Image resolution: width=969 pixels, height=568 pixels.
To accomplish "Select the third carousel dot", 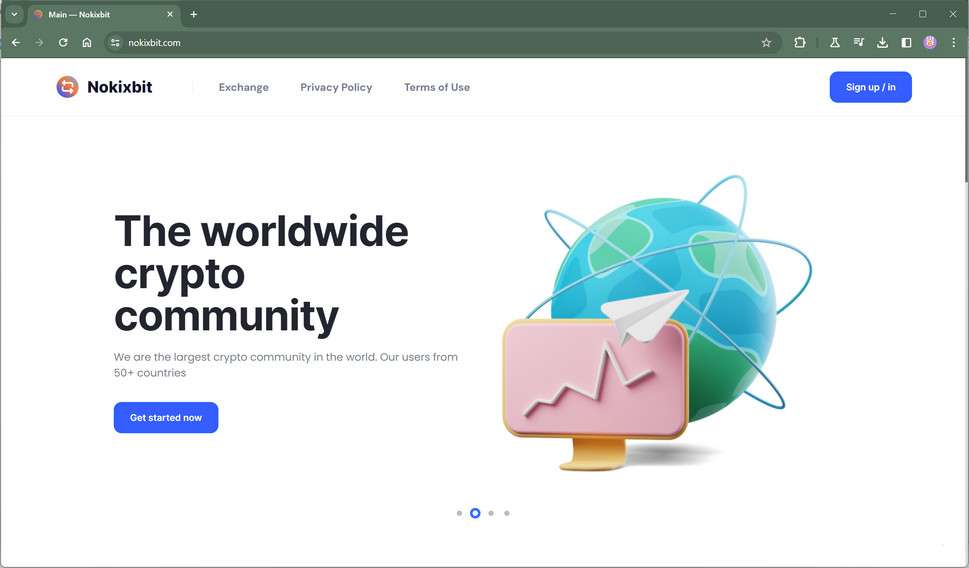I will click(491, 513).
